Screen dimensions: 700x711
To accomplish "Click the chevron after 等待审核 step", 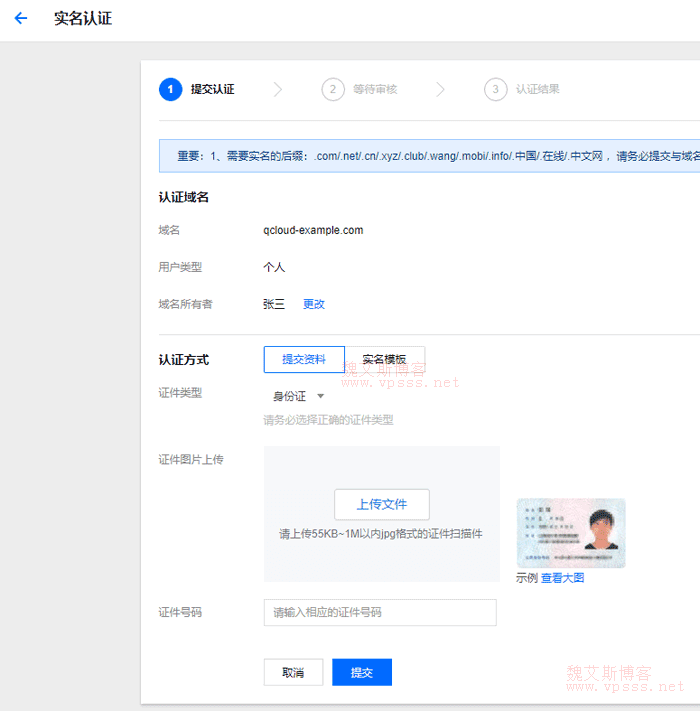I will coord(440,89).
